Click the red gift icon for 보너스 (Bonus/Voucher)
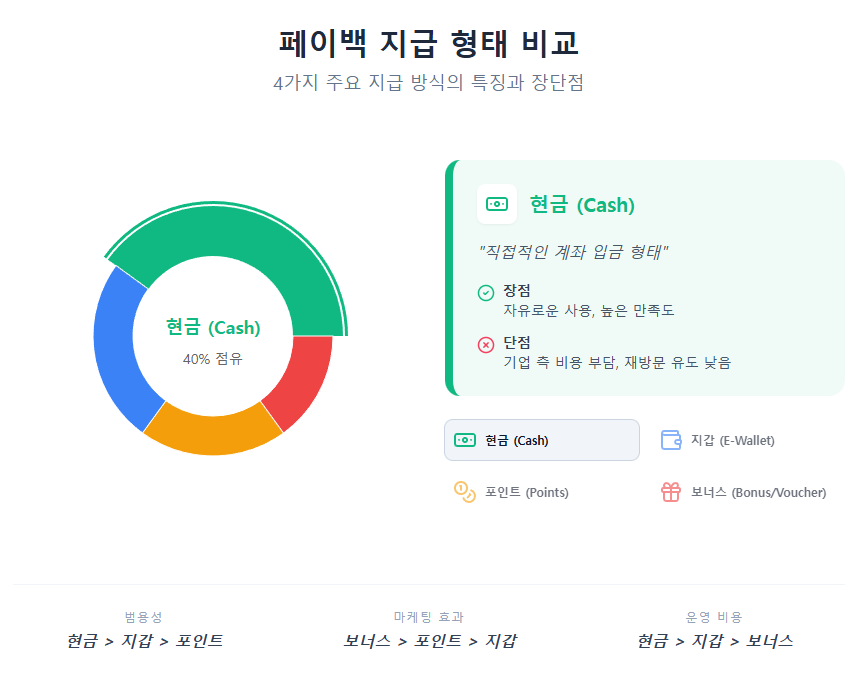Screen dimensions: 851x674 coord(670,492)
